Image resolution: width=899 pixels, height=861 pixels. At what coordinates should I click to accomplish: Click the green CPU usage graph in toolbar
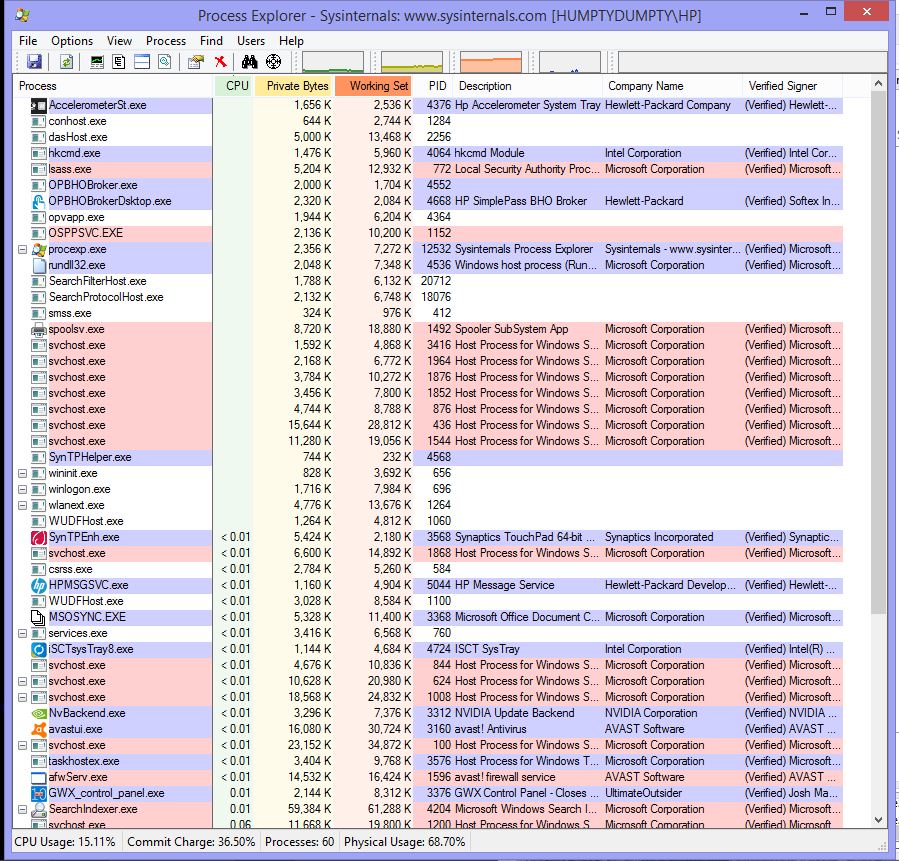pyautogui.click(x=333, y=62)
